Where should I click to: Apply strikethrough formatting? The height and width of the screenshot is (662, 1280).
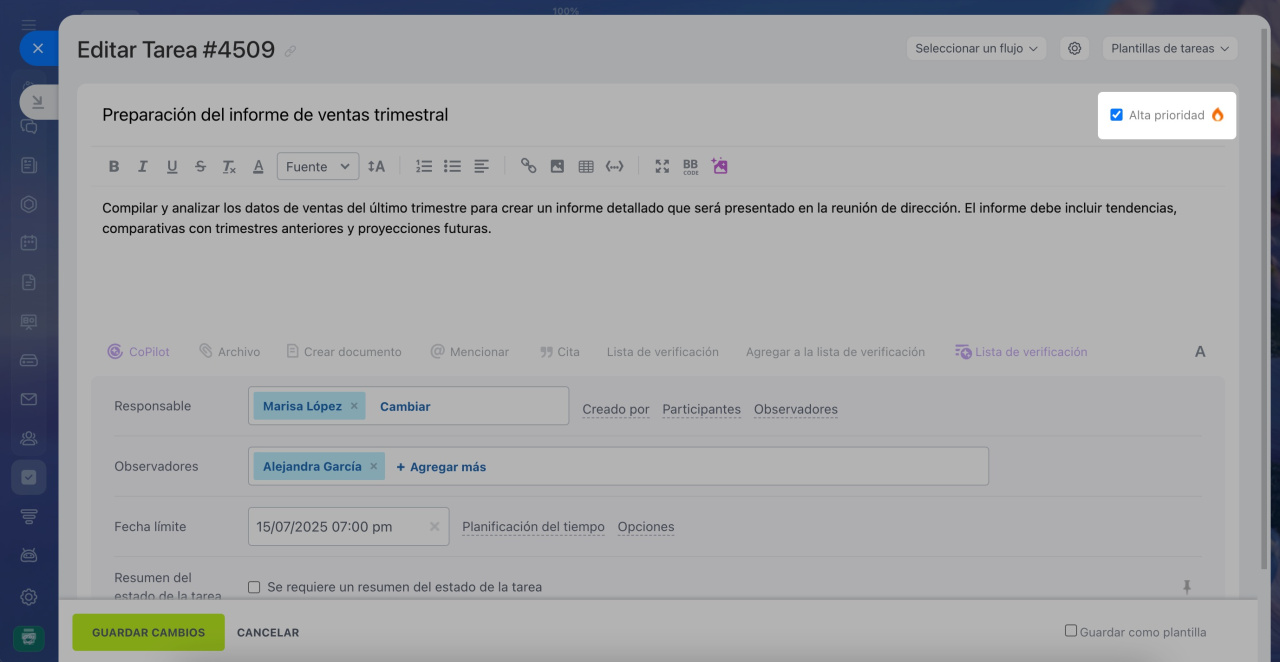pos(200,167)
